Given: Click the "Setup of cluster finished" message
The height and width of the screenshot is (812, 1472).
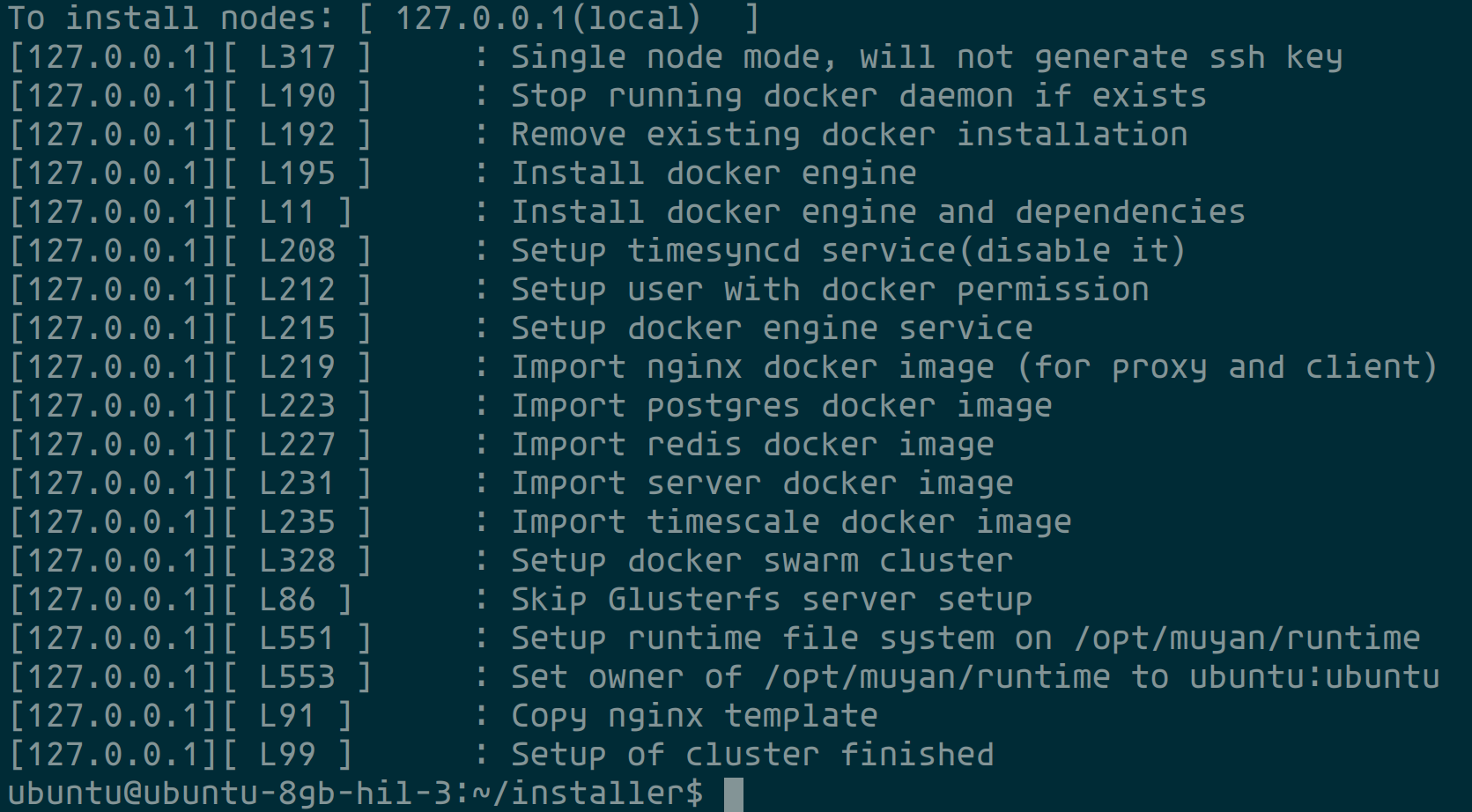Looking at the screenshot, I should (752, 755).
